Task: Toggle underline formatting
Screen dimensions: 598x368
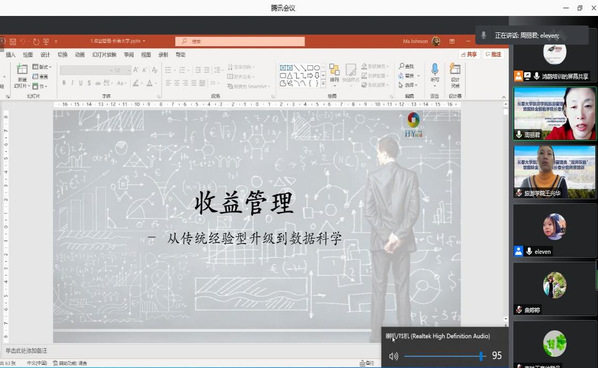Action: point(80,83)
